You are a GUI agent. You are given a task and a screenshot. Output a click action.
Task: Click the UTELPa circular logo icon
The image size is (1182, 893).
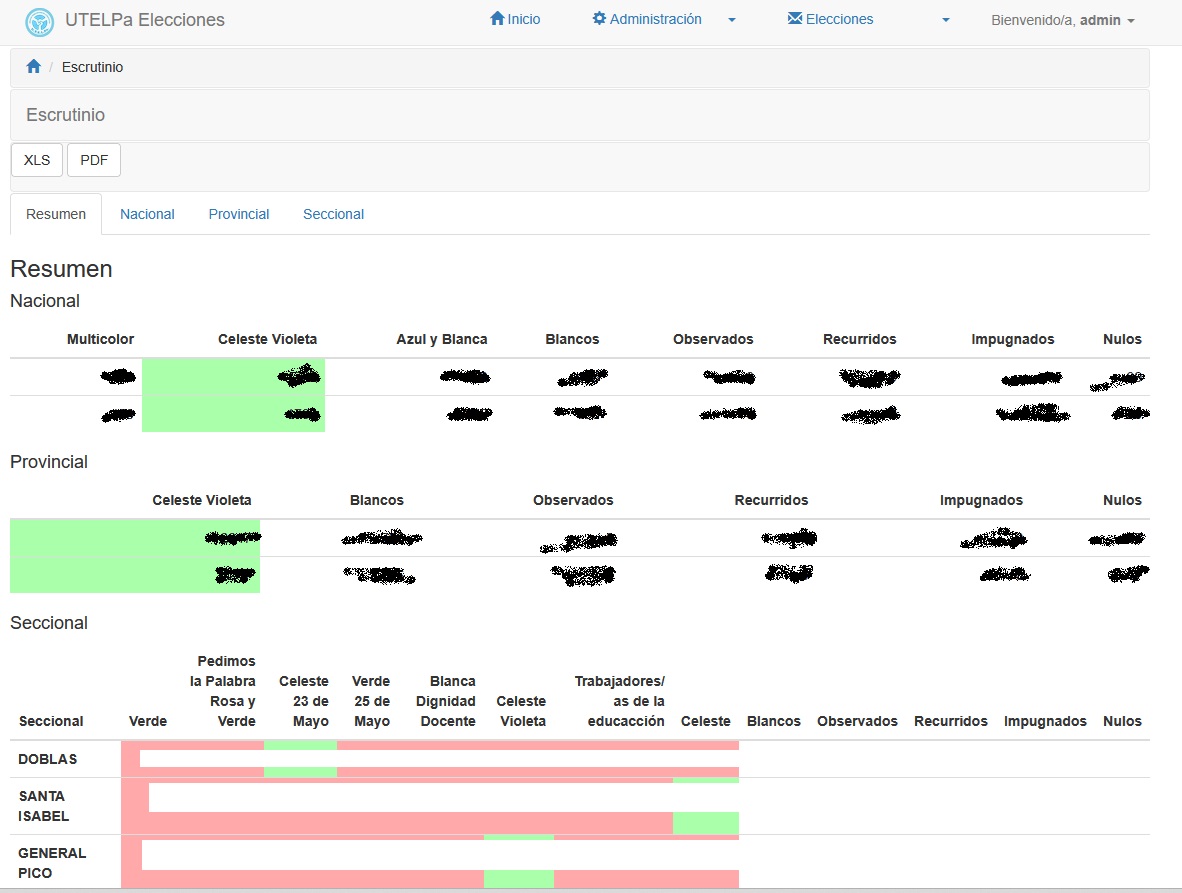[40, 21]
